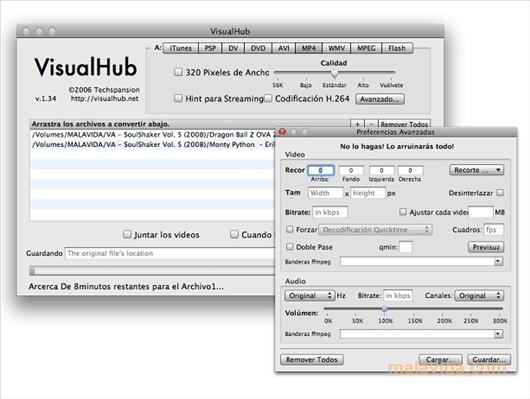Click the Cuadros fps field
The image size is (530, 399).
pyautogui.click(x=493, y=230)
